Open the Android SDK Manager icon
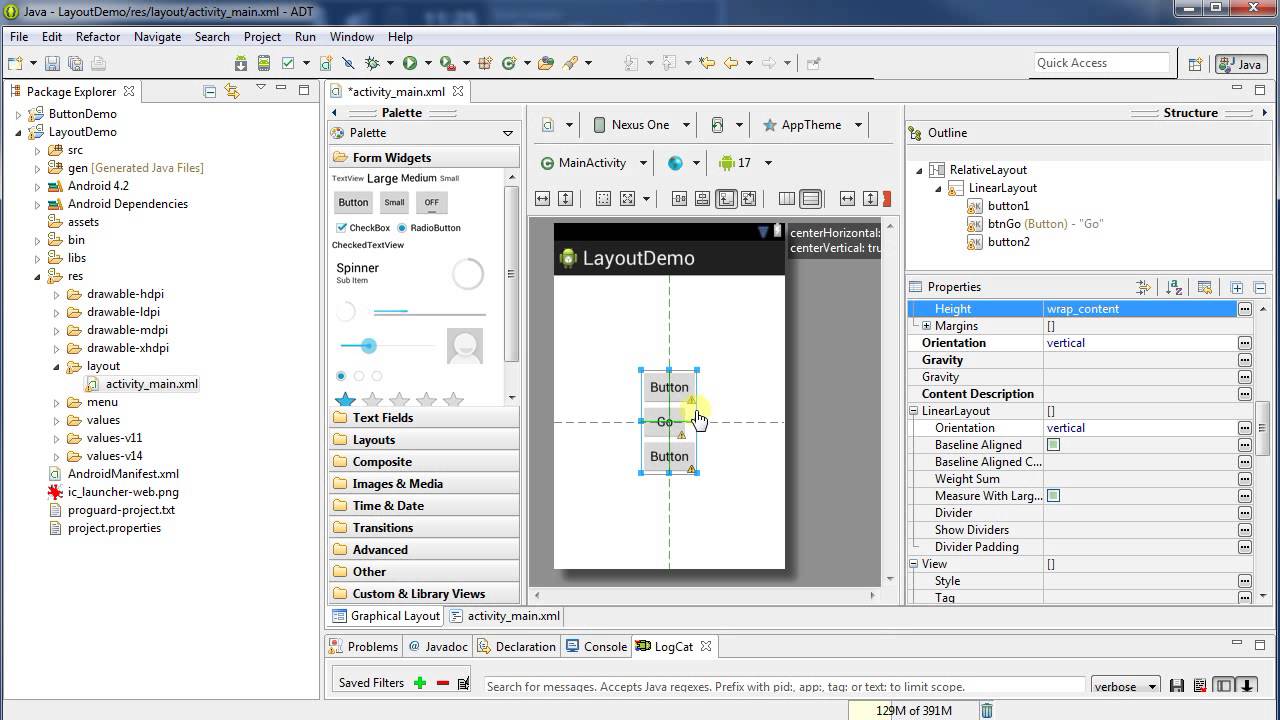This screenshot has height=720, width=1280. tap(241, 63)
